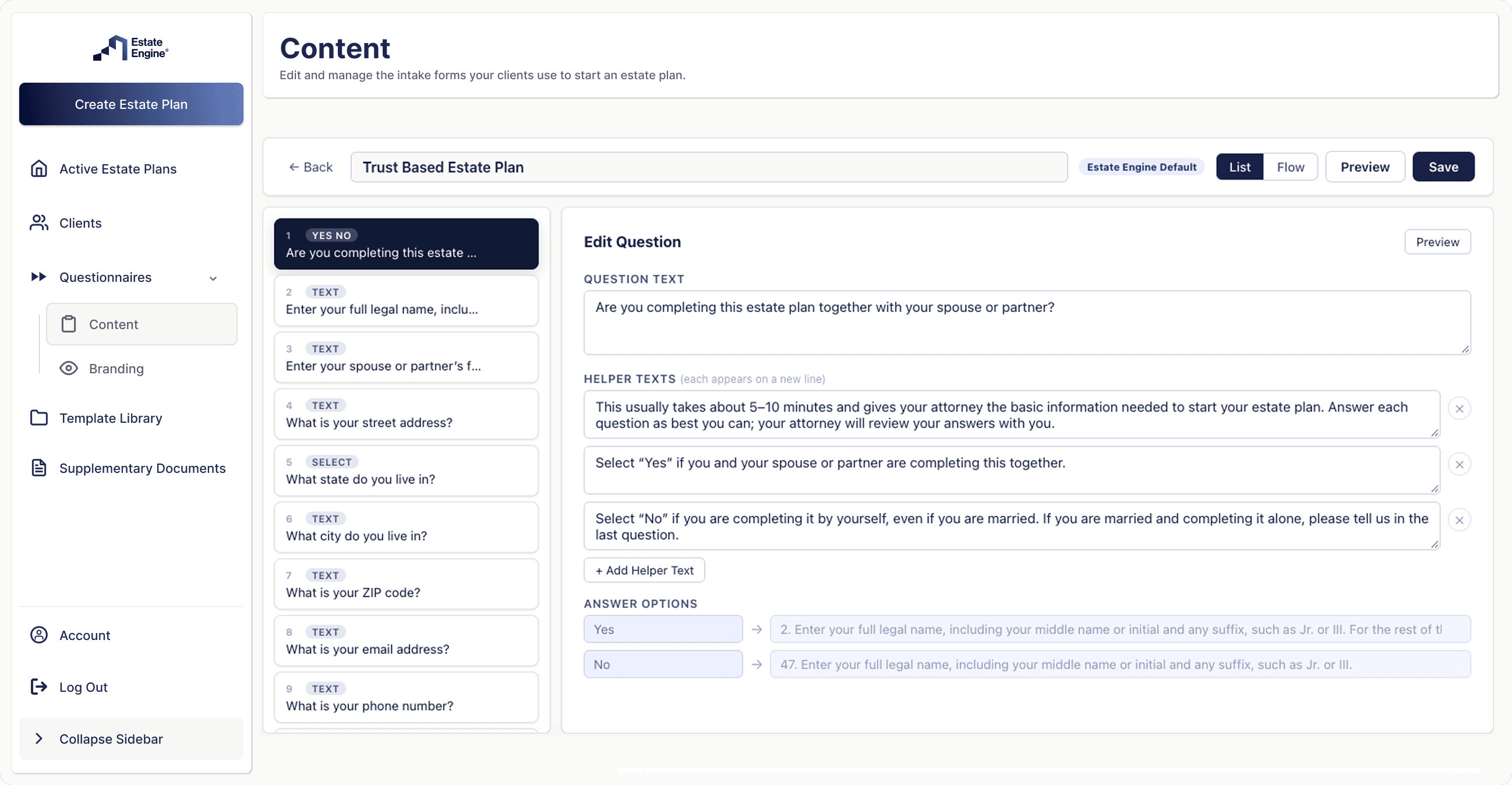Remove the helper text about selecting No
The width and height of the screenshot is (1512, 785).
(1459, 521)
